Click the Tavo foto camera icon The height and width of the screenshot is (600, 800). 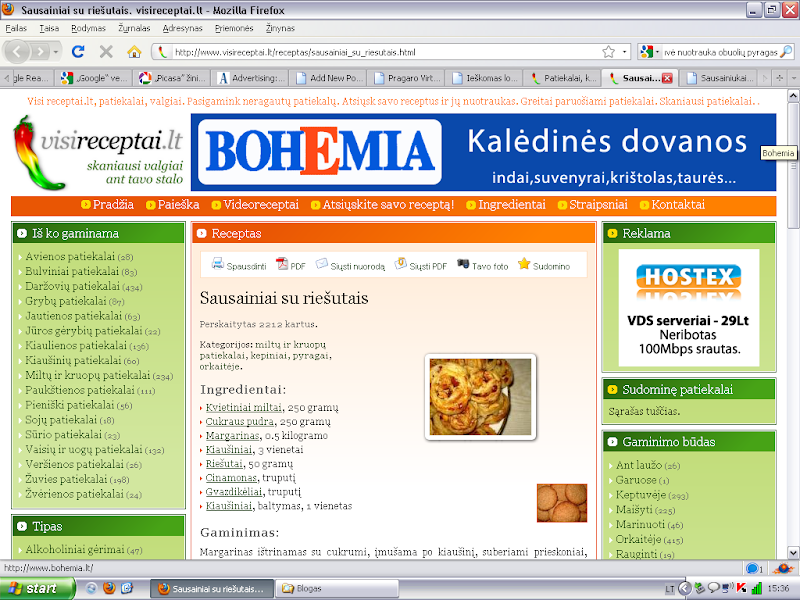pos(463,264)
